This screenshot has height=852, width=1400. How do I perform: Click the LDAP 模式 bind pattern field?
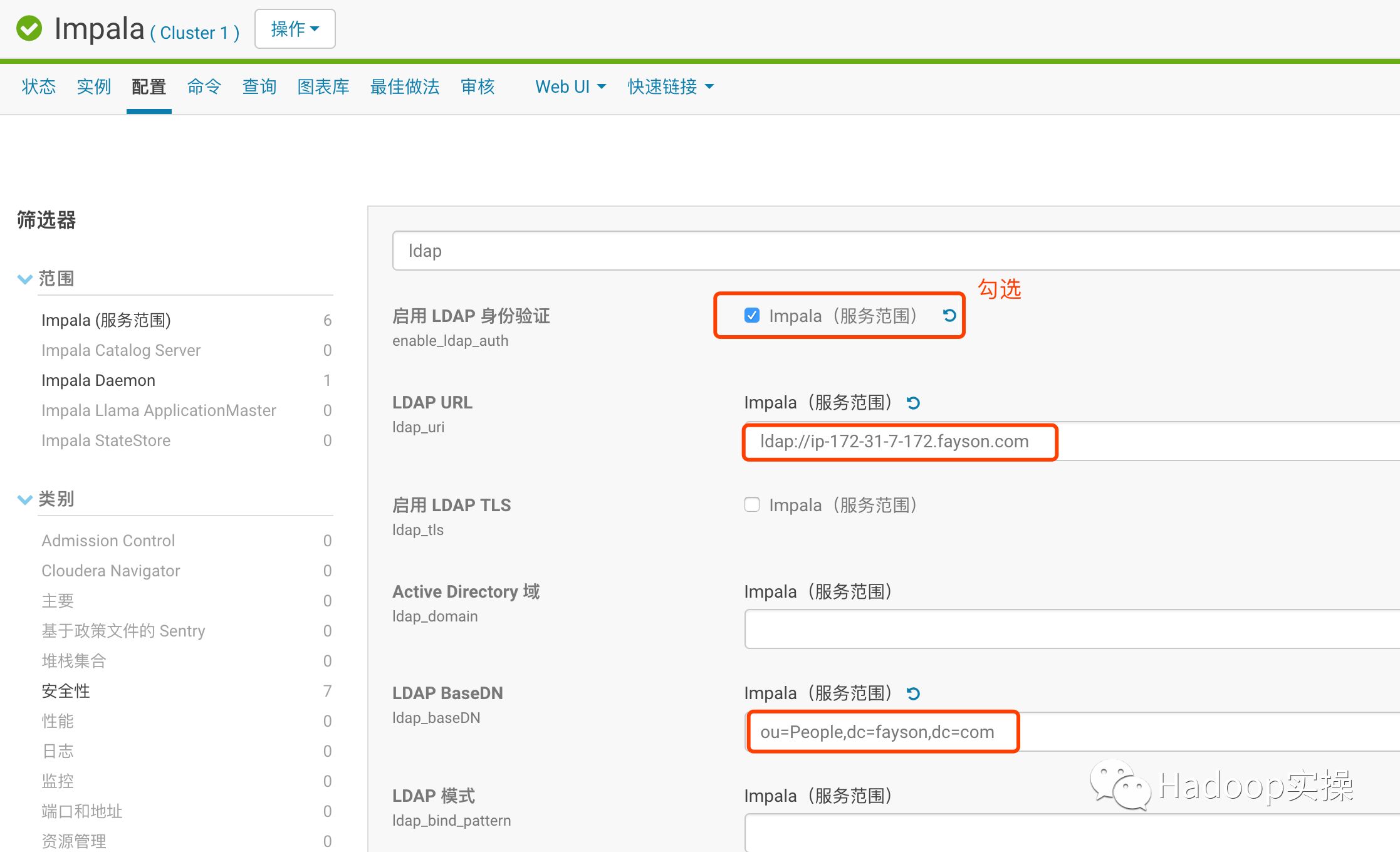1072,833
